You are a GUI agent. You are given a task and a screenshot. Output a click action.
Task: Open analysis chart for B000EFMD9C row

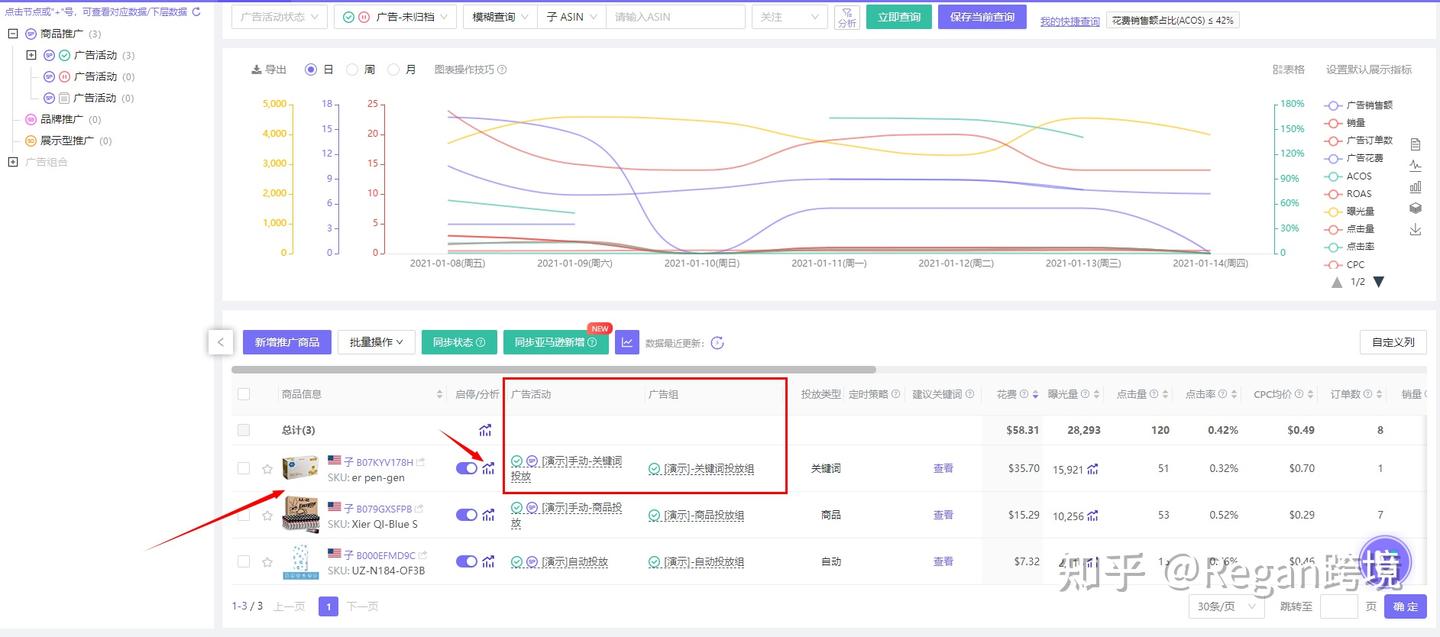(x=489, y=561)
